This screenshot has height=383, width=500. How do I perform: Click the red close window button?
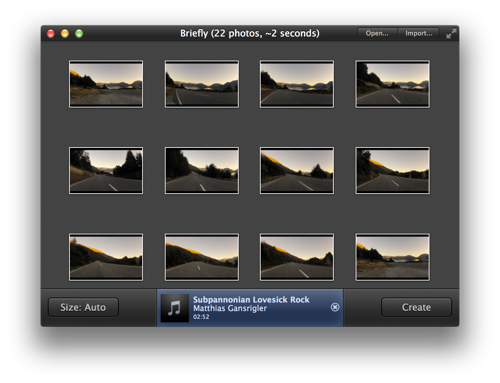coord(51,33)
